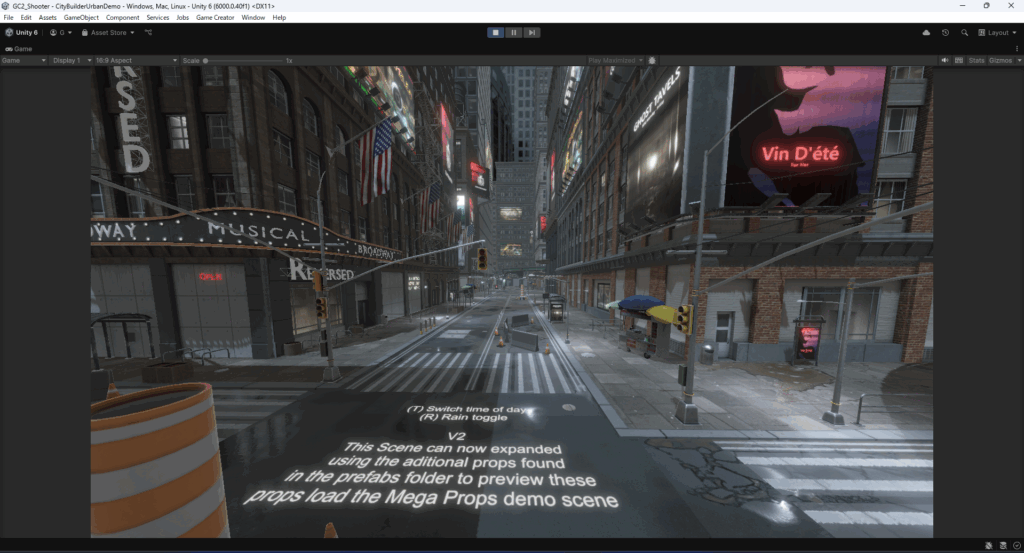Click the three-dot Game view options menu
Image resolution: width=1024 pixels, height=553 pixels.
1016,48
